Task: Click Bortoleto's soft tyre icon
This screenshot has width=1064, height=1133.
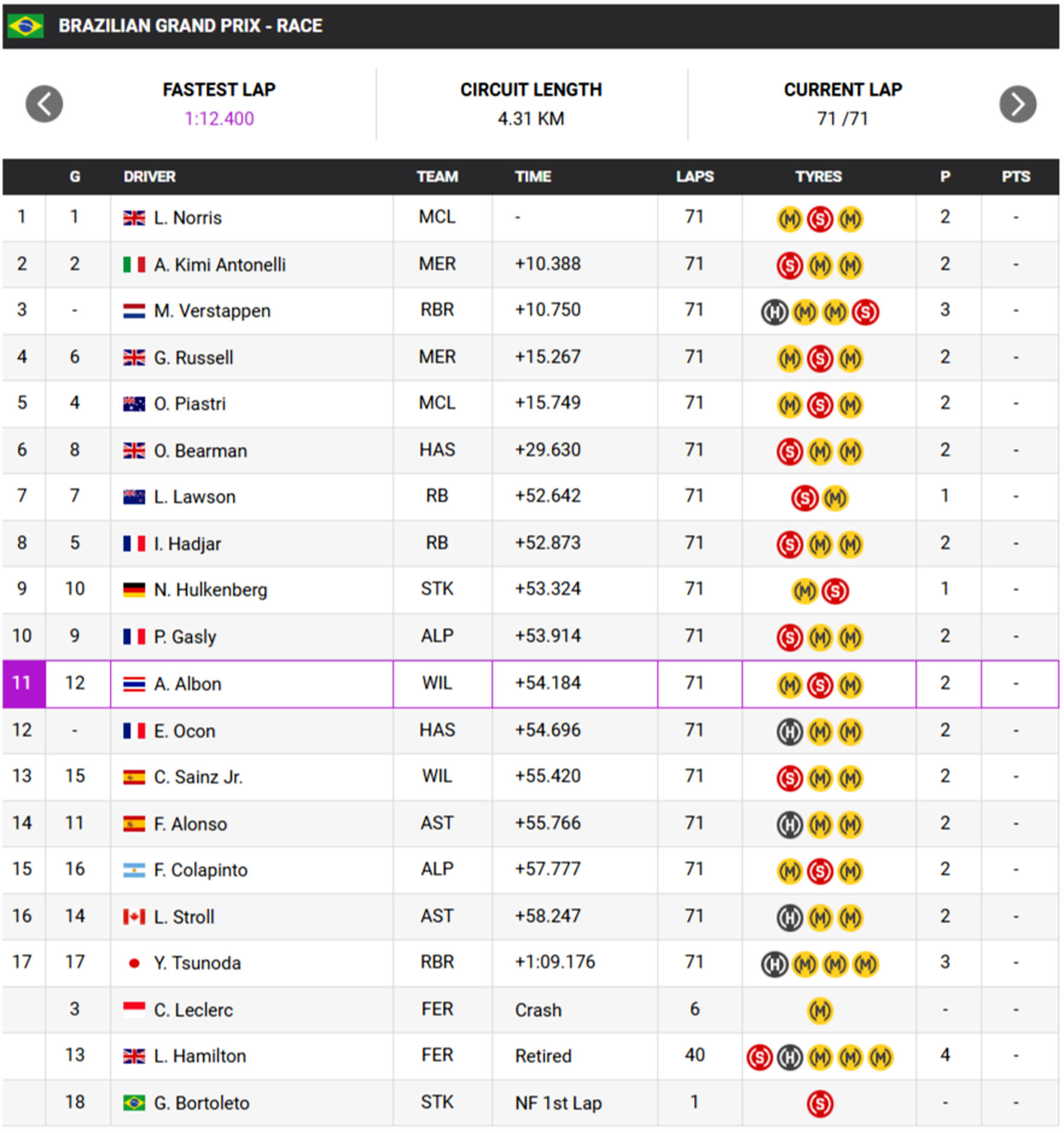Action: click(x=819, y=1103)
